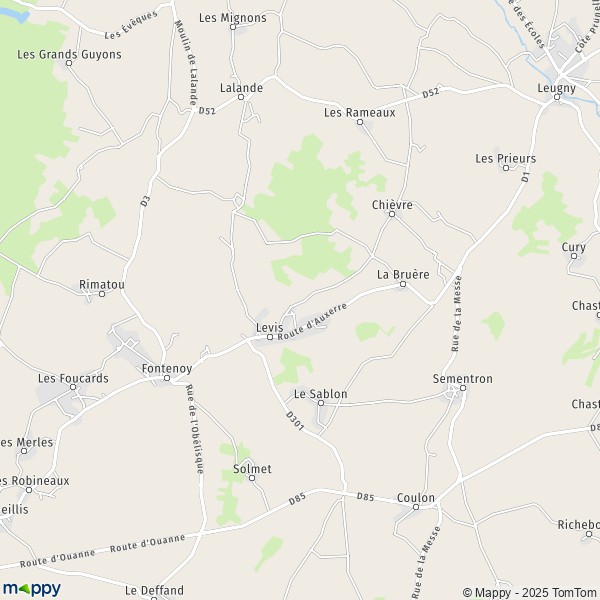Click the Cury place marker
Image resolution: width=600 pixels, height=600 pixels.
pyautogui.click(x=574, y=256)
